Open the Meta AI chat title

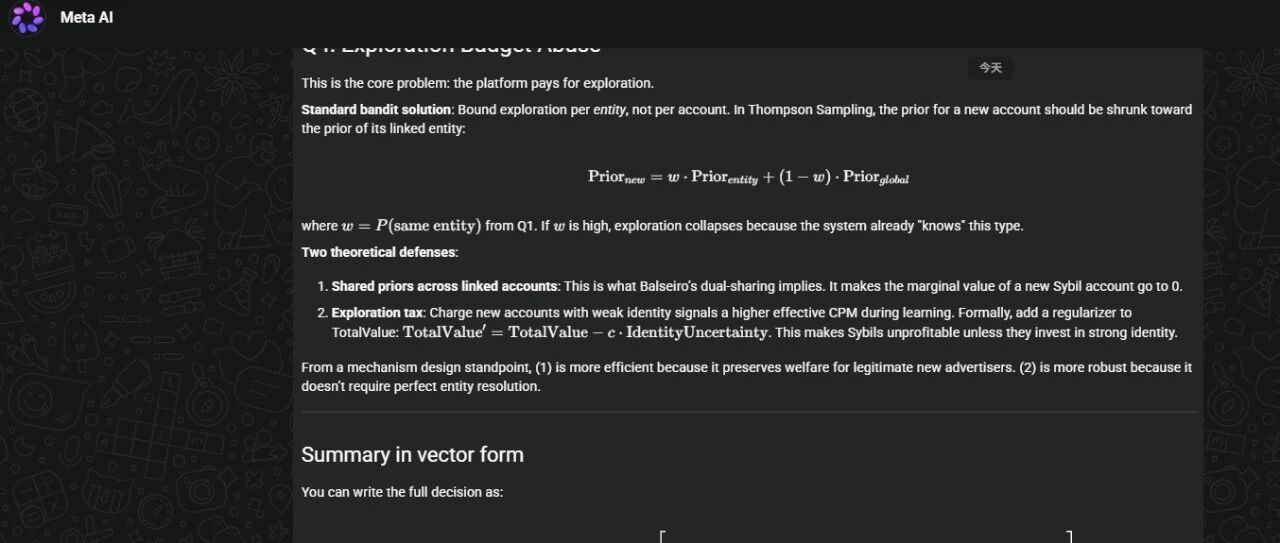pos(86,17)
